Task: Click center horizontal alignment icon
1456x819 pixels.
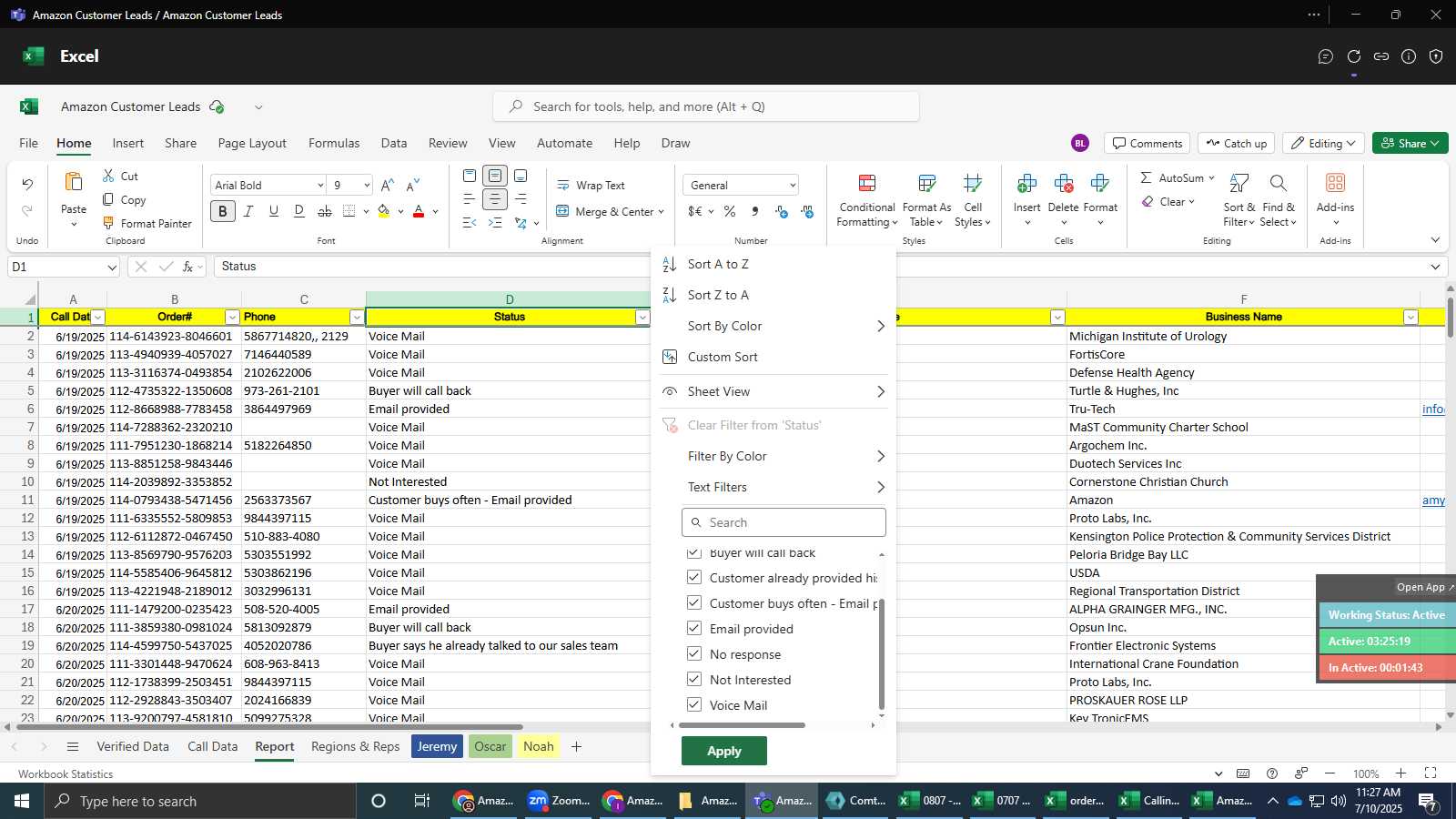Action: (495, 199)
